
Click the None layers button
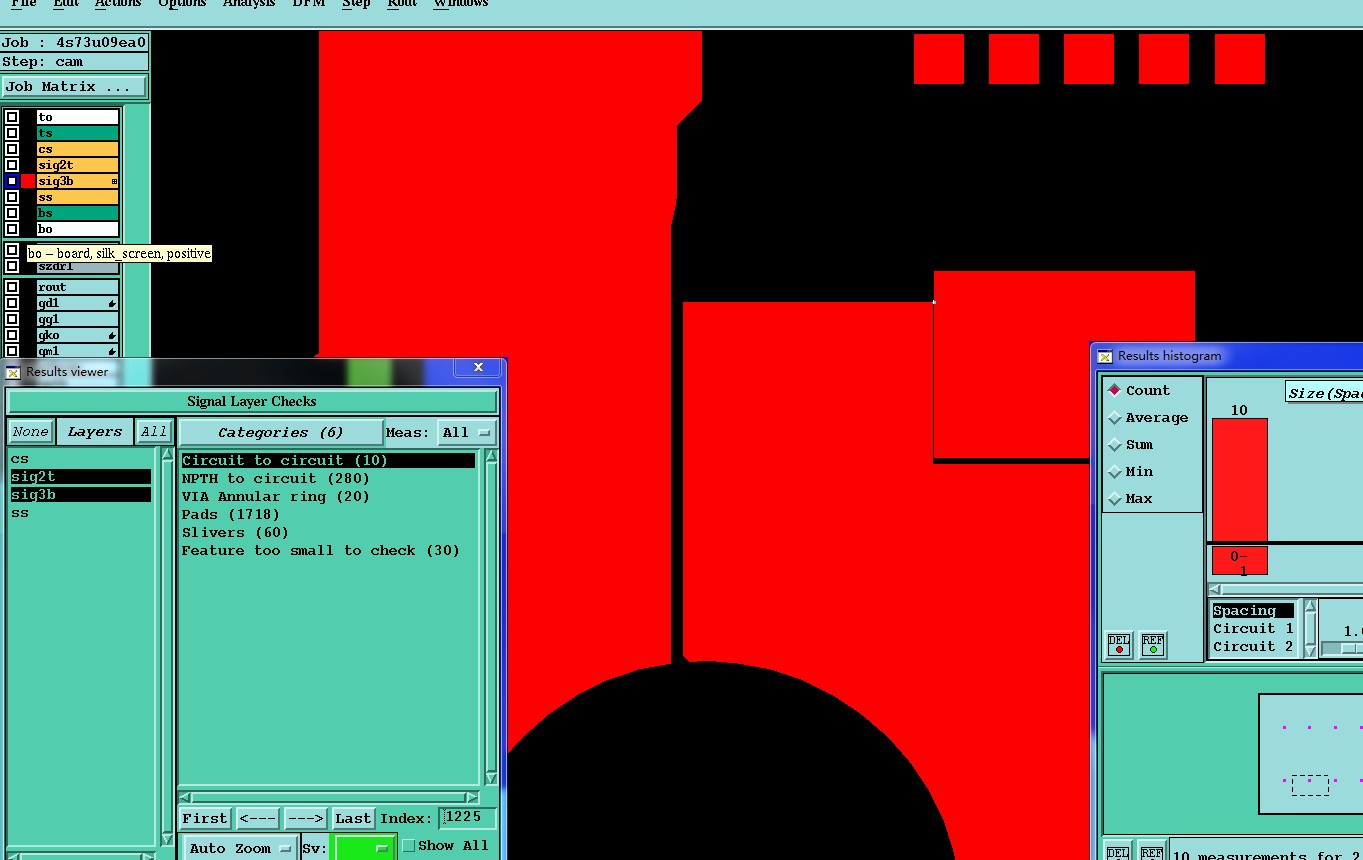[30, 432]
